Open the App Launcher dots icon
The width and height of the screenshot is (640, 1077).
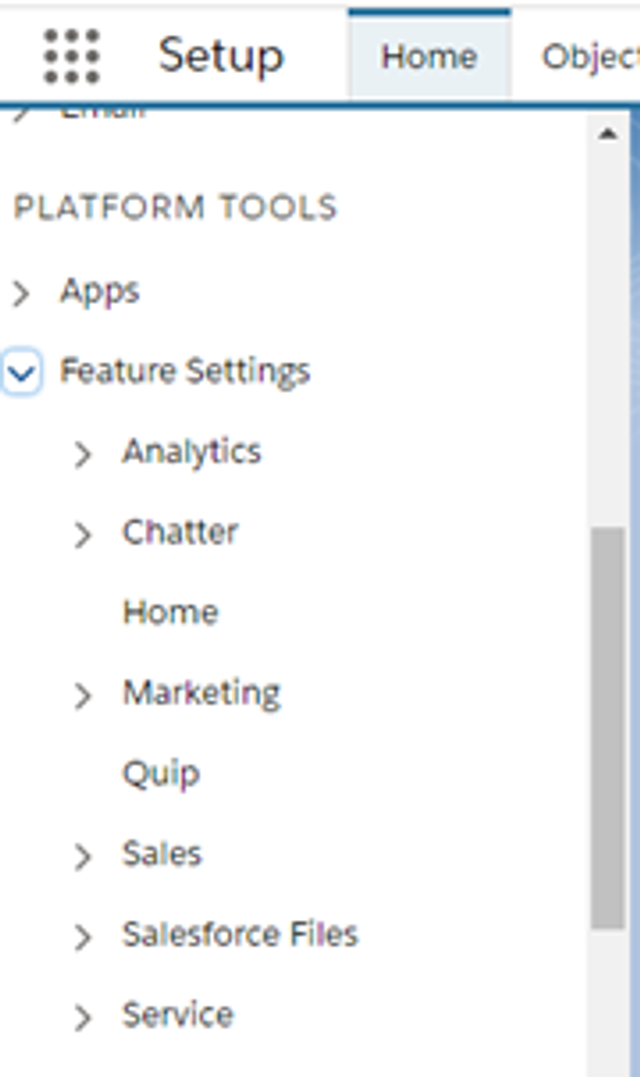click(x=71, y=56)
